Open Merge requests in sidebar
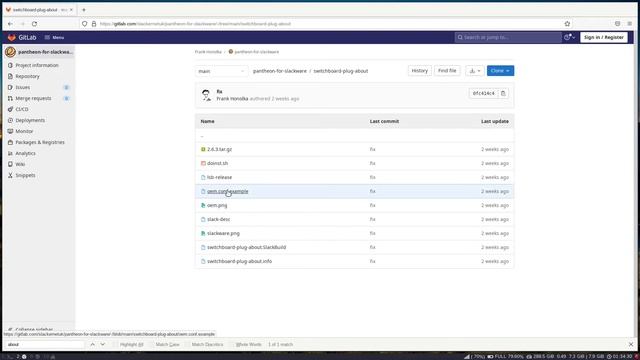The image size is (640, 360). [x=33, y=98]
